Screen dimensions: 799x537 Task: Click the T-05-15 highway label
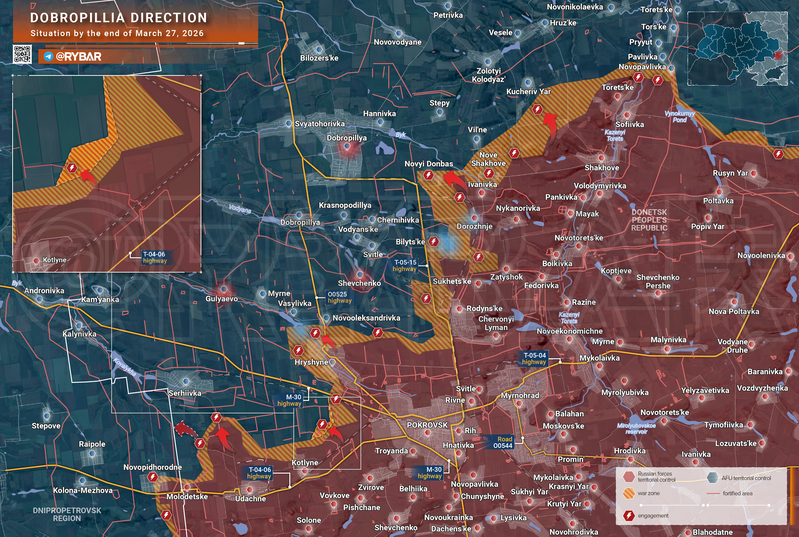click(x=405, y=265)
